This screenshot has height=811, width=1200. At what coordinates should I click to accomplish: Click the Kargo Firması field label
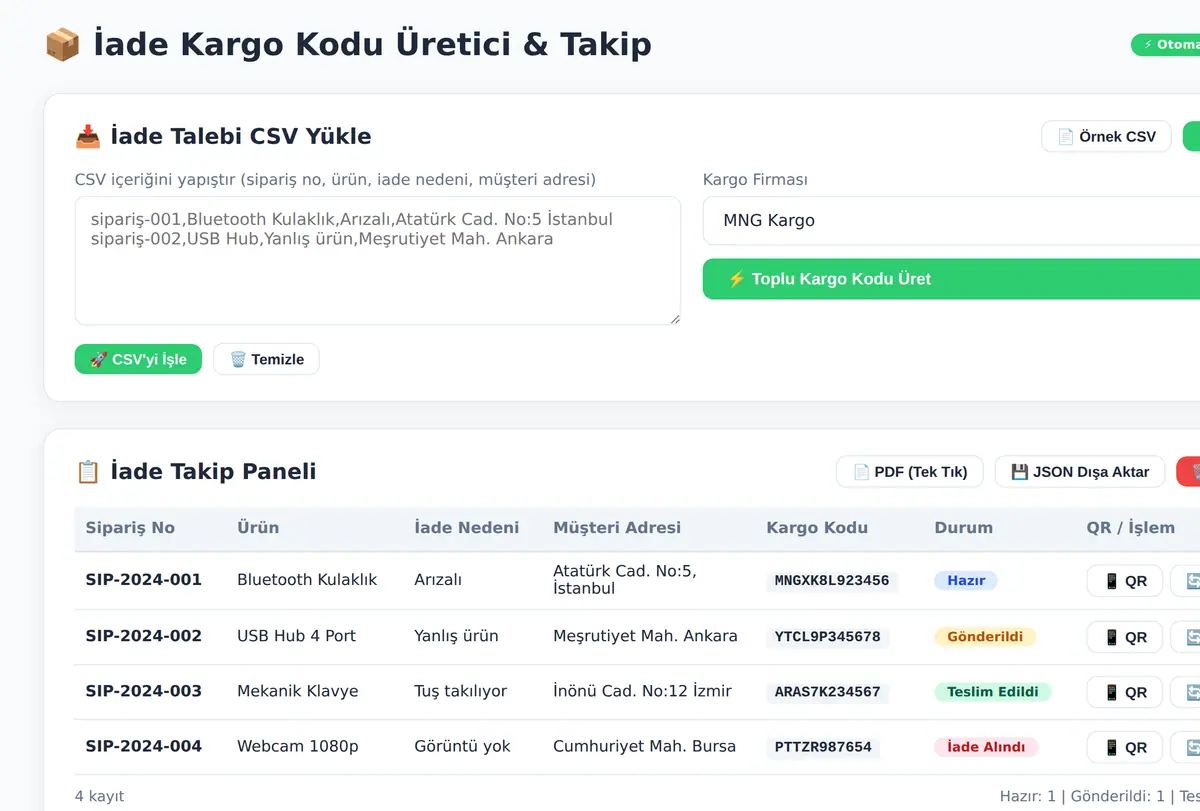tap(755, 180)
